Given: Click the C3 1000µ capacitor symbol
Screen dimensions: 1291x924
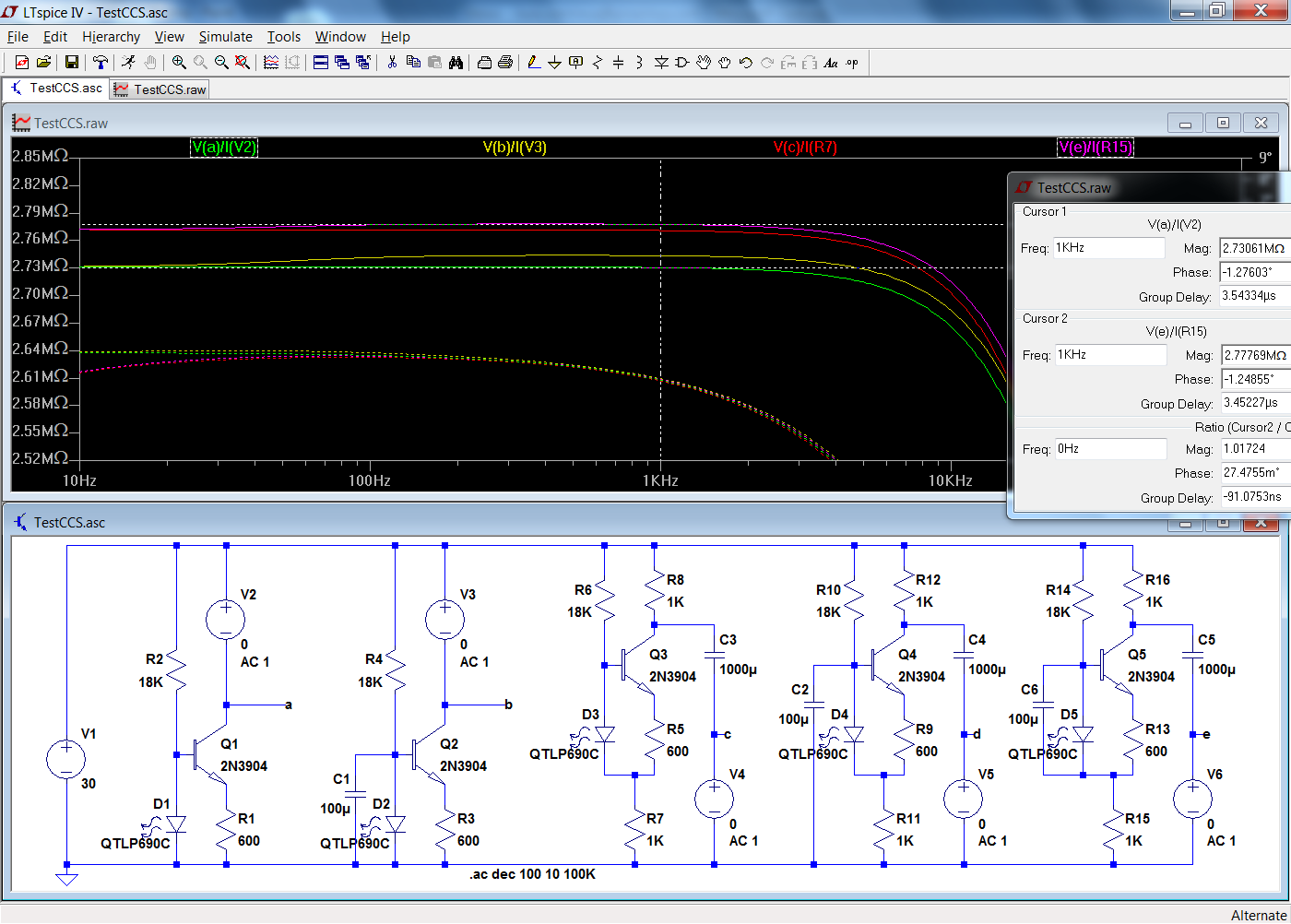Looking at the screenshot, I should 715,656.
